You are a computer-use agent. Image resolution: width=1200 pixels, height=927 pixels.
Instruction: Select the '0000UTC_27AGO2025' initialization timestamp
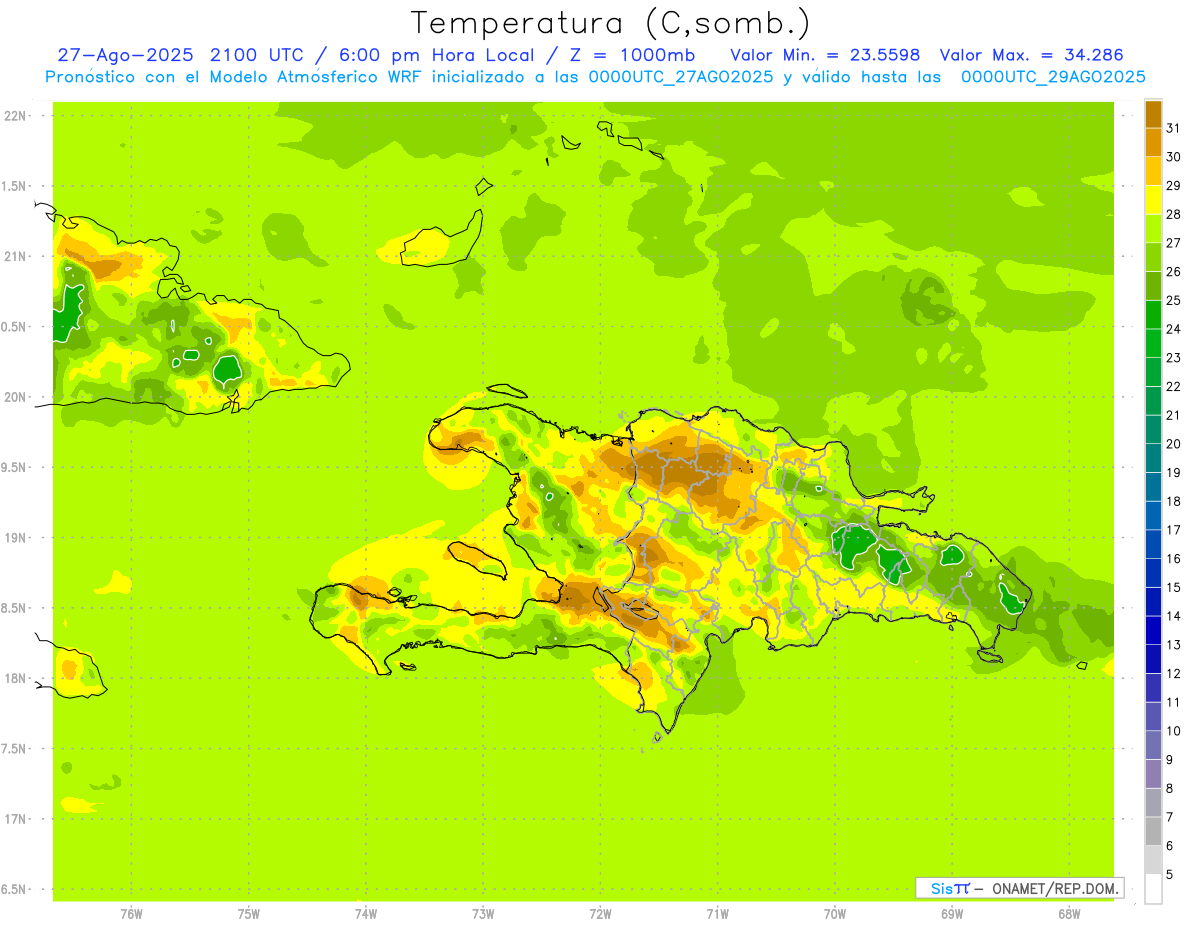click(681, 77)
